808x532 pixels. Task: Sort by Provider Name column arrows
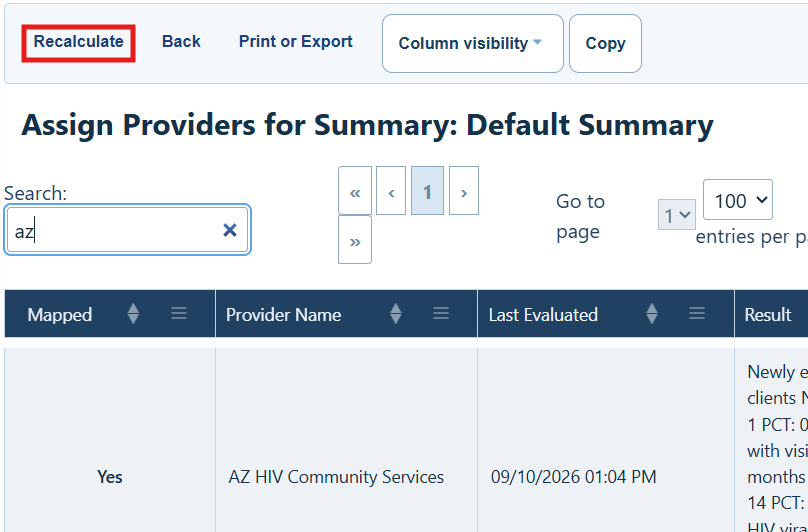(396, 313)
